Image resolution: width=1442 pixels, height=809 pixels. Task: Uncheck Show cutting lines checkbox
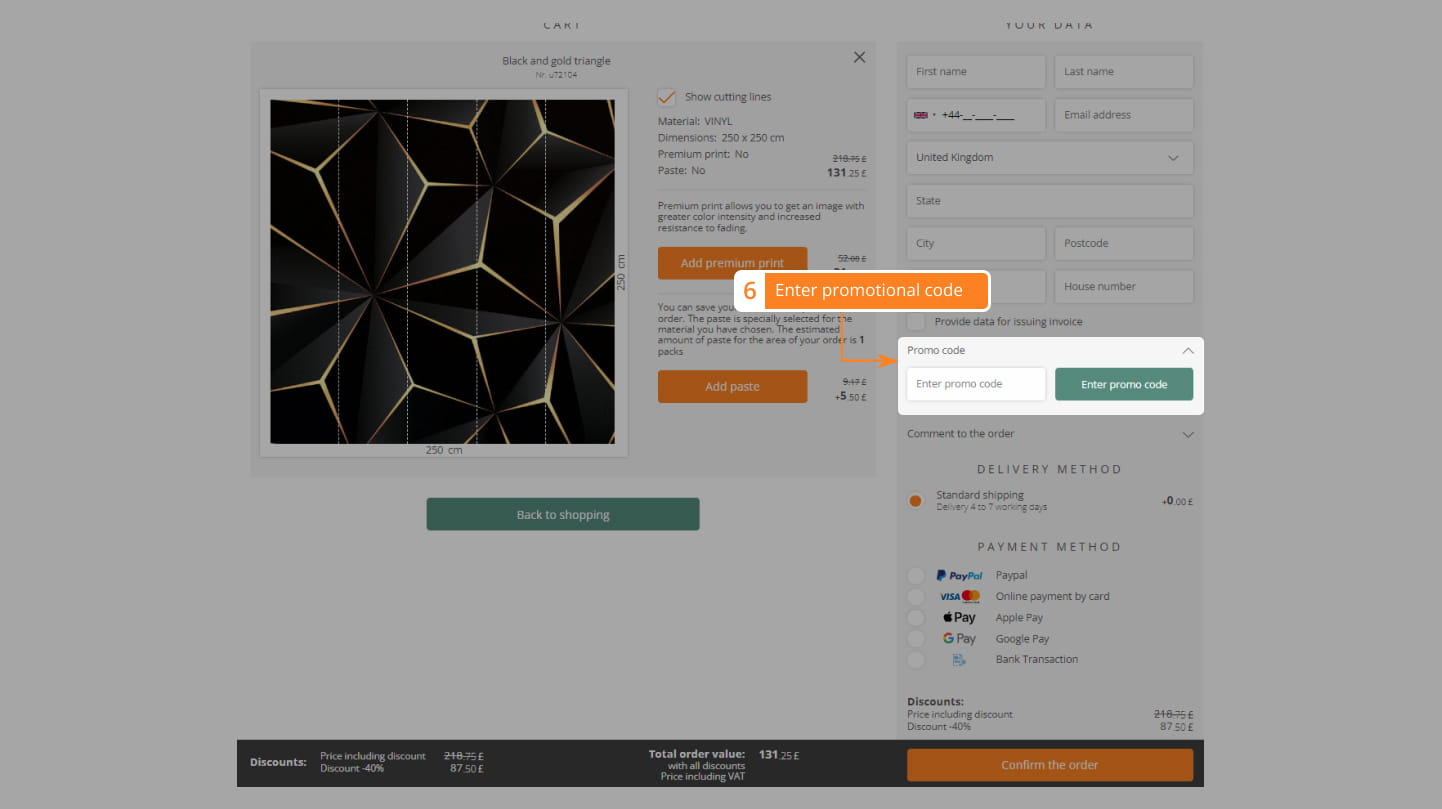pyautogui.click(x=667, y=97)
